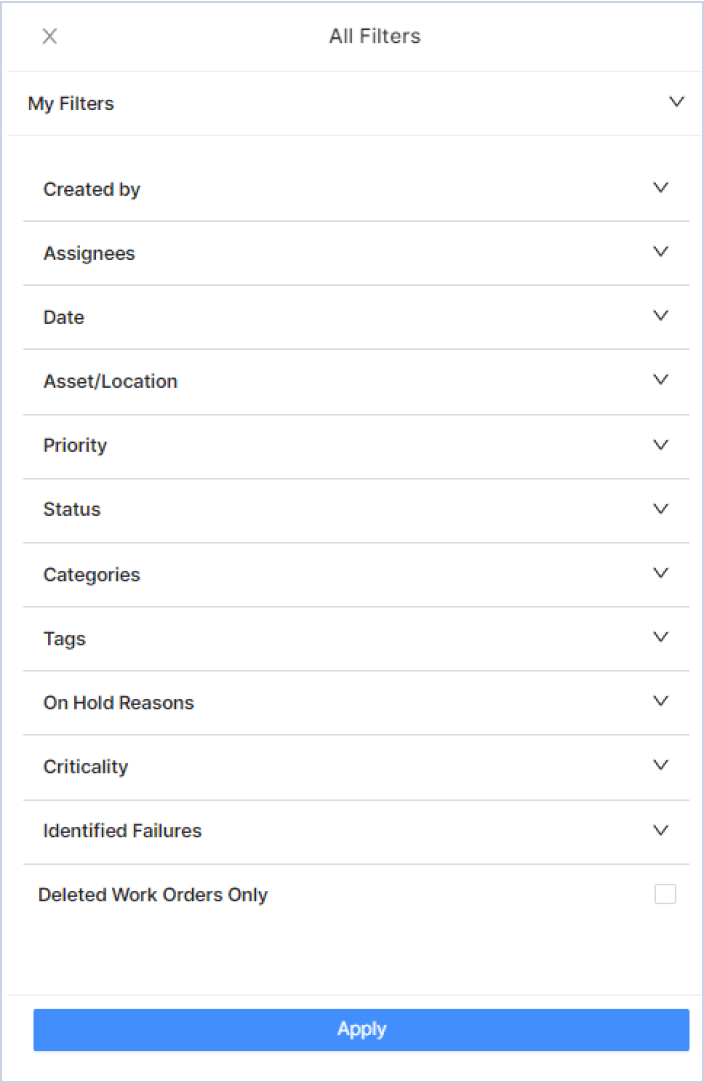The image size is (704, 1083).
Task: Enable Deleted Work Orders Only checkbox
Action: 665,894
